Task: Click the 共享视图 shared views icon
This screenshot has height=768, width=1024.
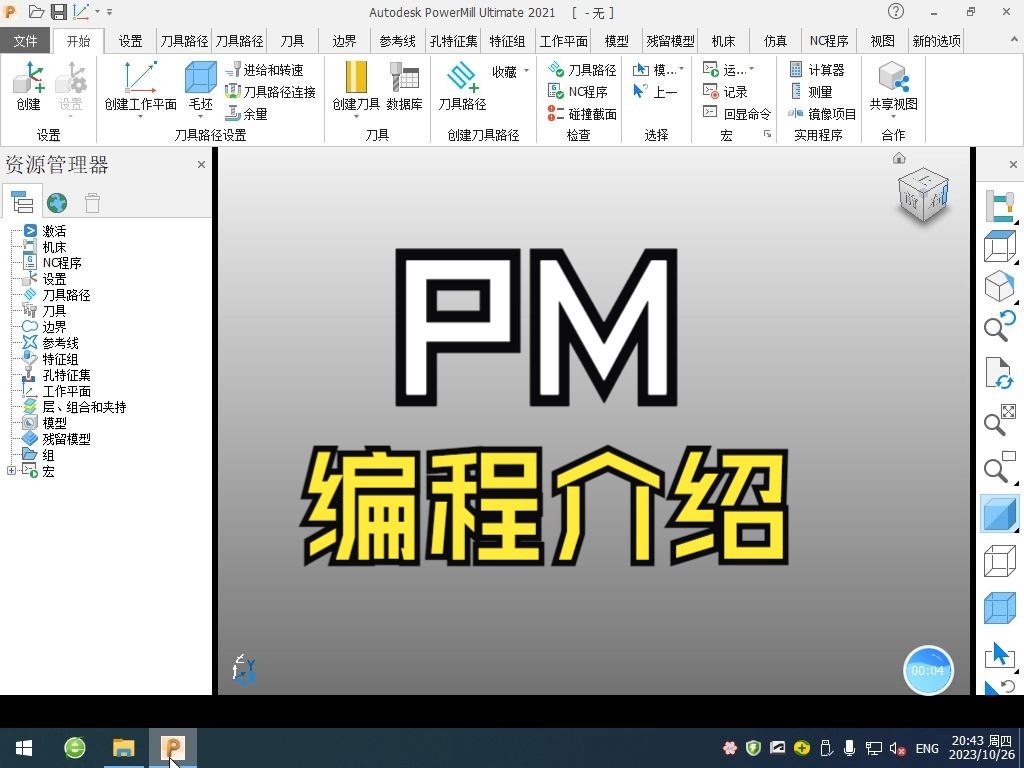Action: (893, 86)
